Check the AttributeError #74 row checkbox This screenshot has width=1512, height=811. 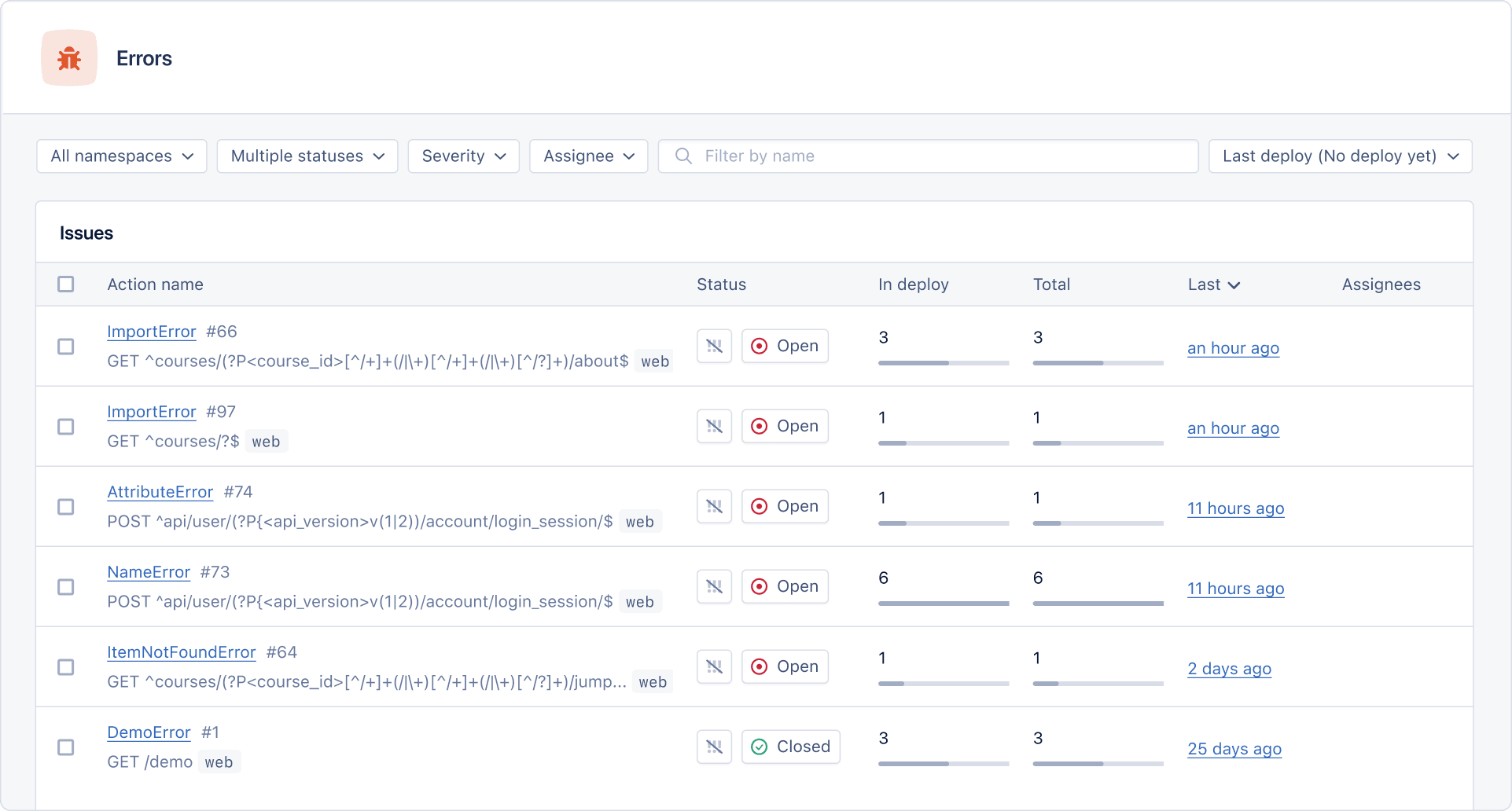pos(66,507)
